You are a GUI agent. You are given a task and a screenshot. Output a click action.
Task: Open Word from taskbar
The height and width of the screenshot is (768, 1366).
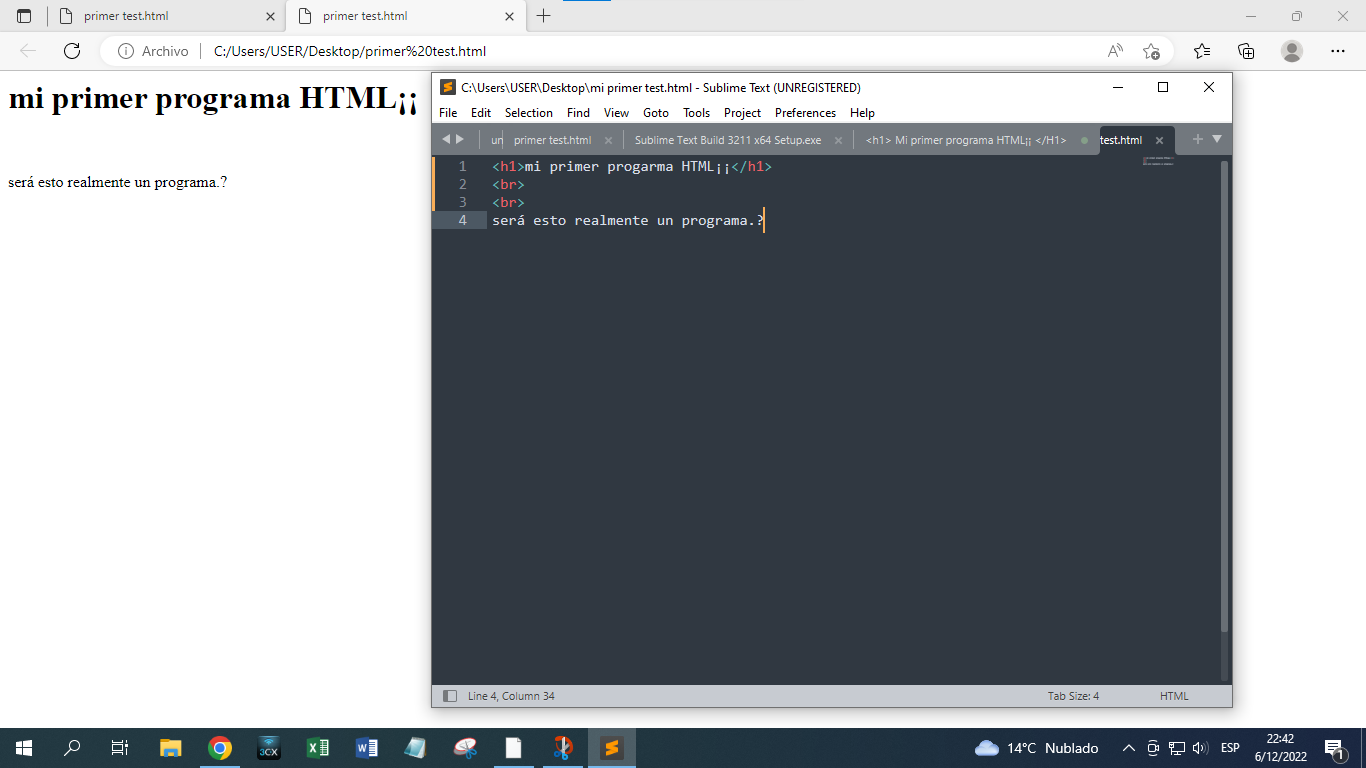point(367,748)
